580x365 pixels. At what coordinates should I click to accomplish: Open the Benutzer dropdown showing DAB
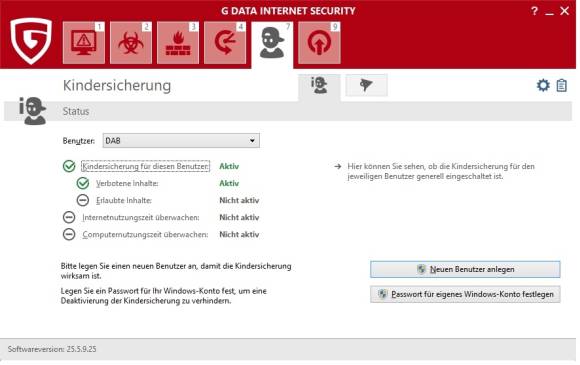pyautogui.click(x=181, y=141)
